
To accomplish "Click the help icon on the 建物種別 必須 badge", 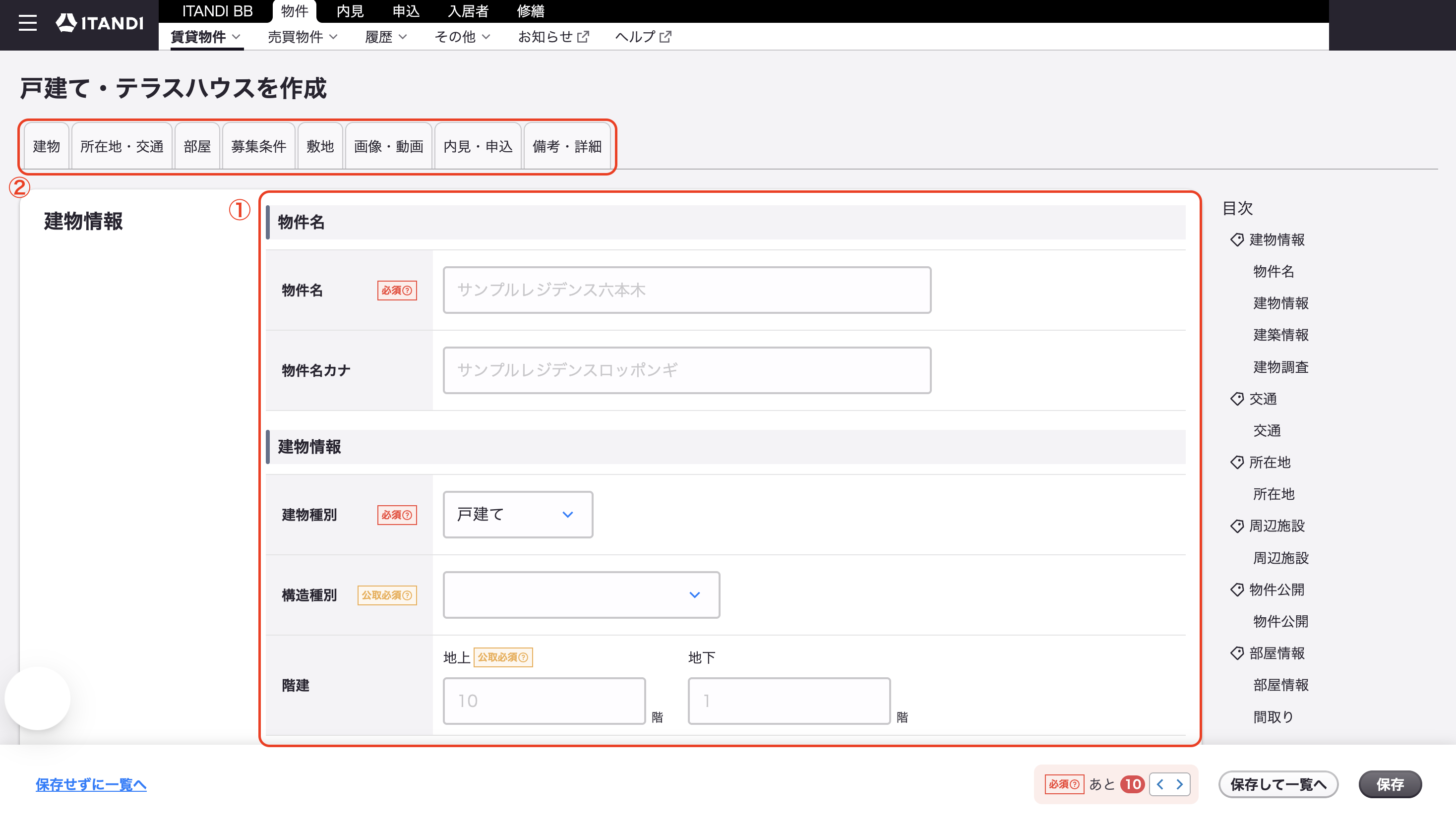I will (407, 515).
